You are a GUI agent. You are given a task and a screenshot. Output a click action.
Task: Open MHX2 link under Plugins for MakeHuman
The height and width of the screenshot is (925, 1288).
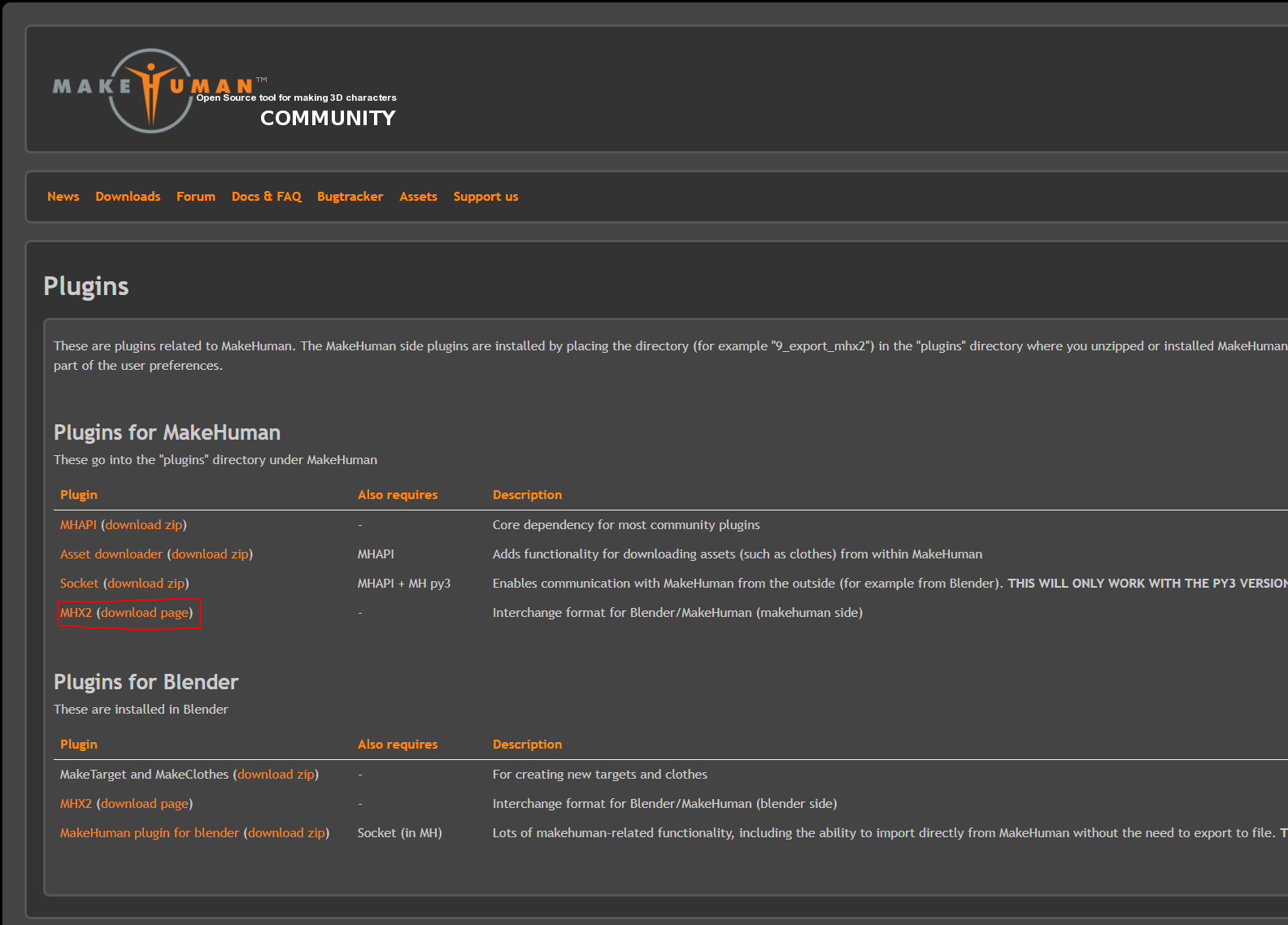tap(76, 613)
